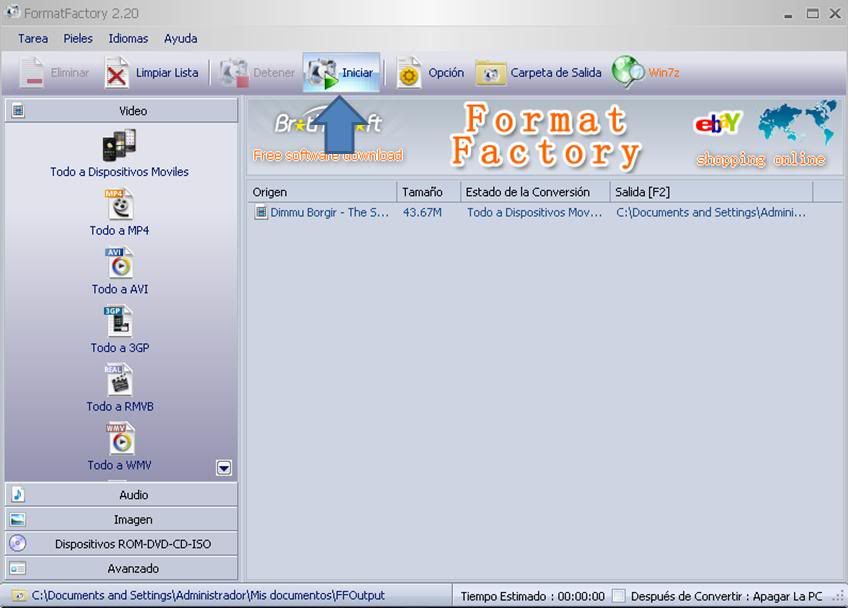
Task: Select the Todo a MP4 icon
Action: tap(119, 204)
